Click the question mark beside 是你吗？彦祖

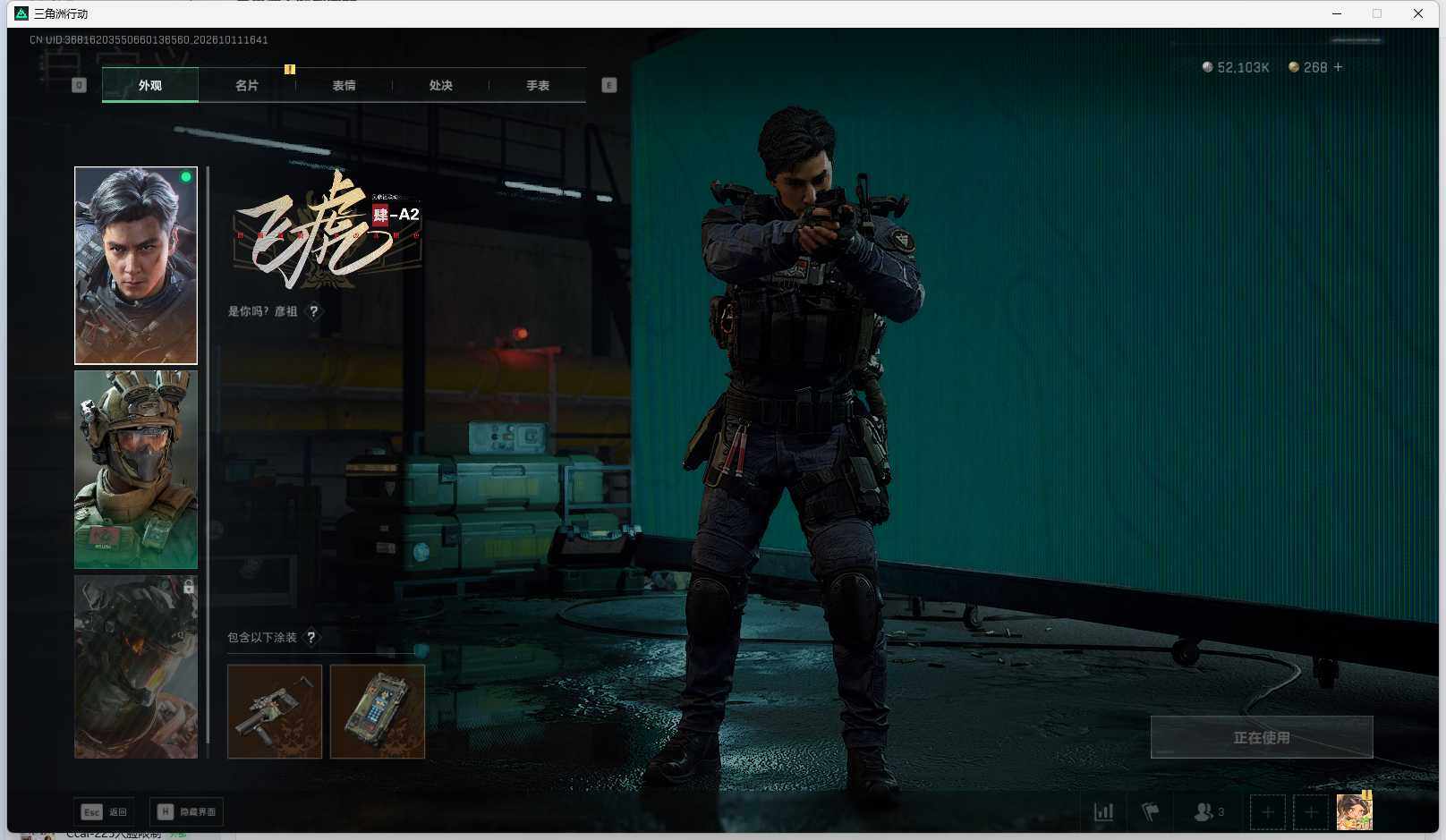click(x=313, y=311)
